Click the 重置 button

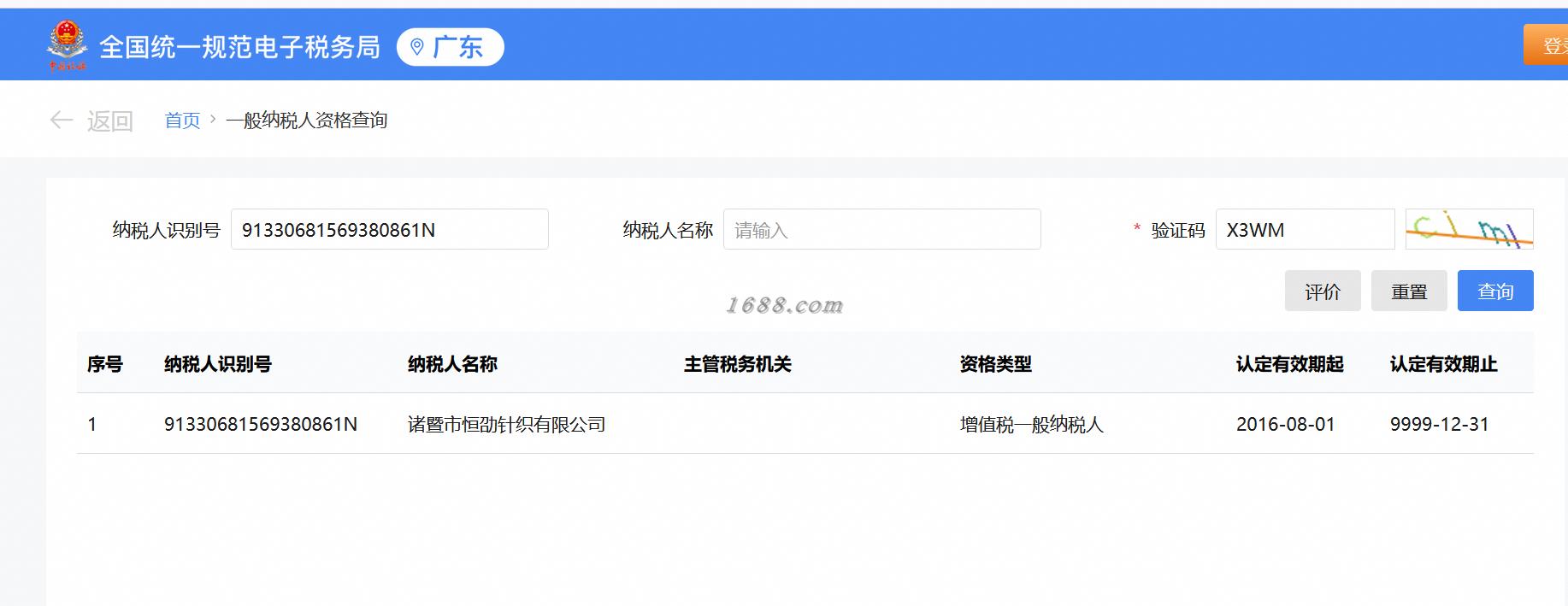pos(1409,291)
